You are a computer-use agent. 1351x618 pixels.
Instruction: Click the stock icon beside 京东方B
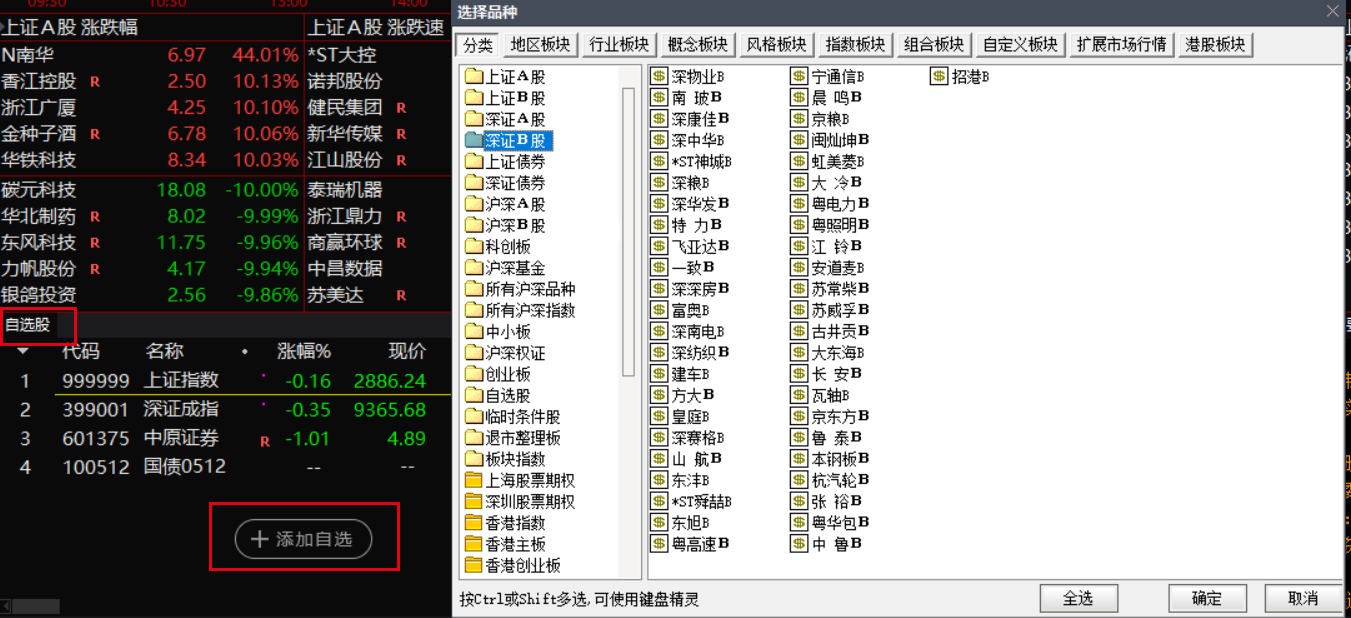click(799, 416)
